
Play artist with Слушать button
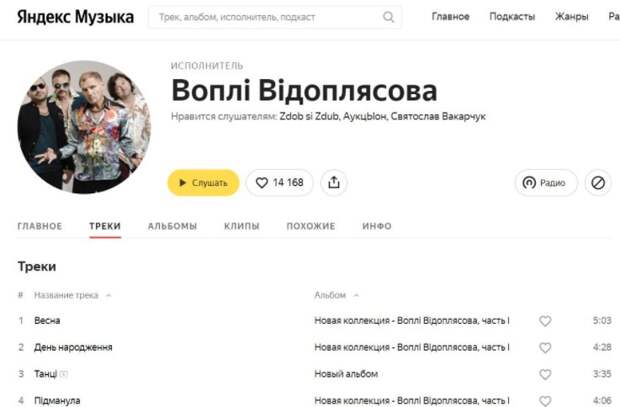point(203,183)
